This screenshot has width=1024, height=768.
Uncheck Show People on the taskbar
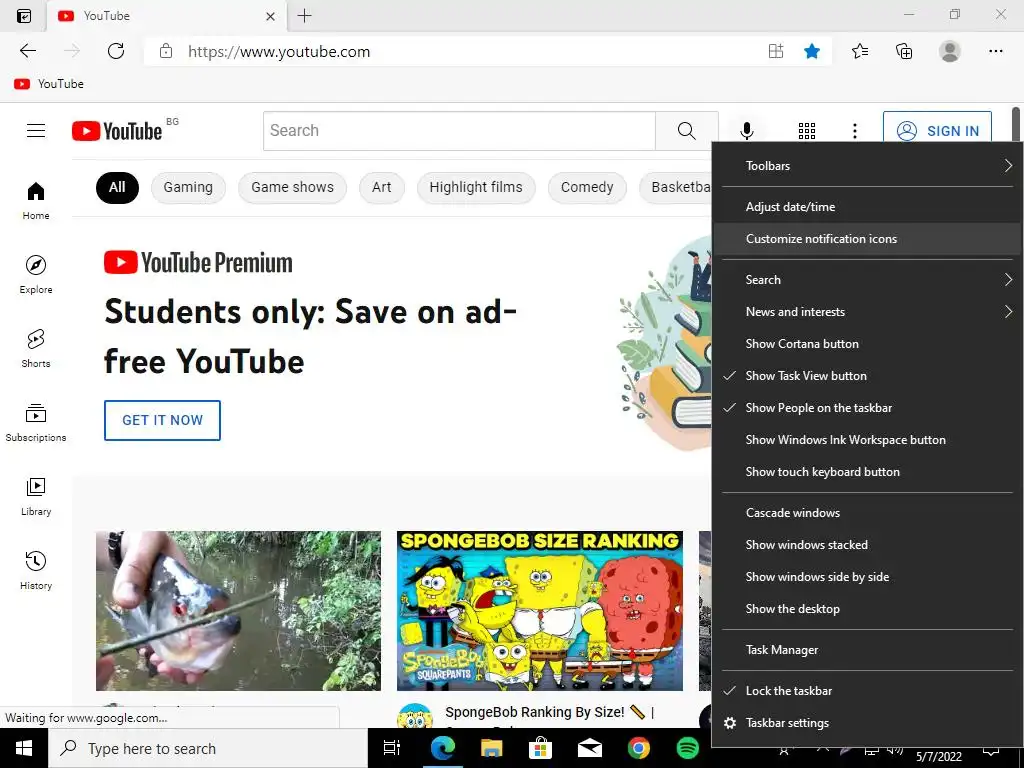click(868, 408)
